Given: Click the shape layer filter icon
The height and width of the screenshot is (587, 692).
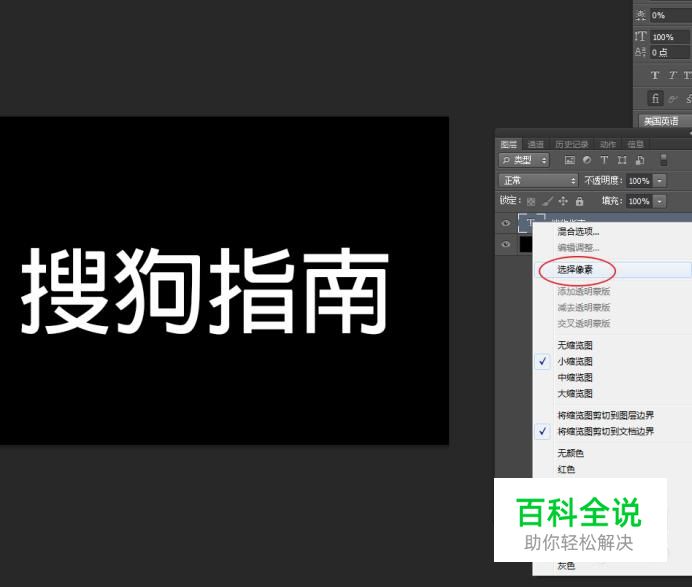Looking at the screenshot, I should pos(622,160).
